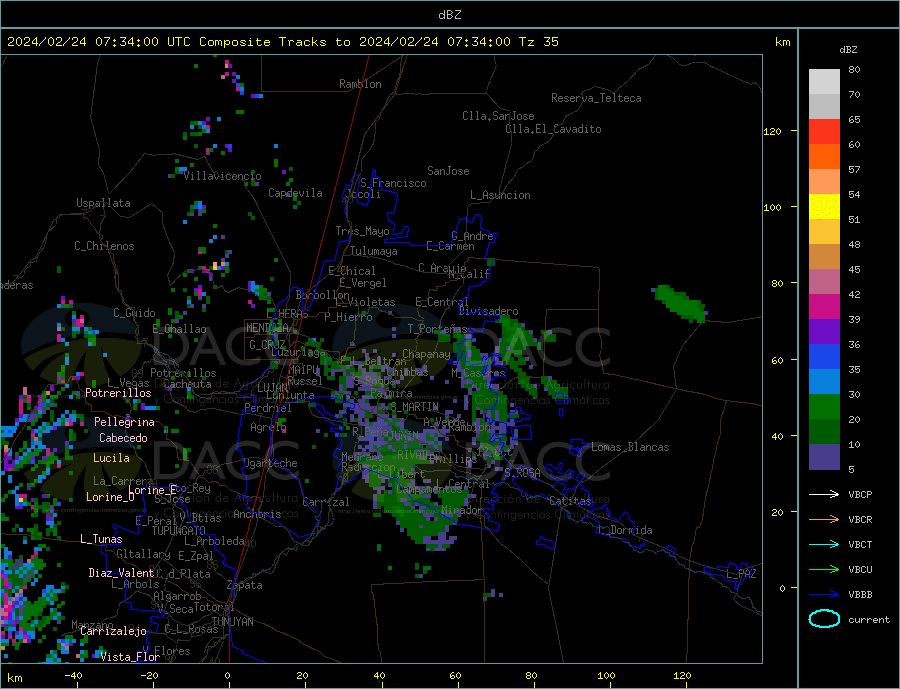Viewport: 900px width, 689px height.
Task: Click the dBZ title at top center
Action: [x=449, y=15]
